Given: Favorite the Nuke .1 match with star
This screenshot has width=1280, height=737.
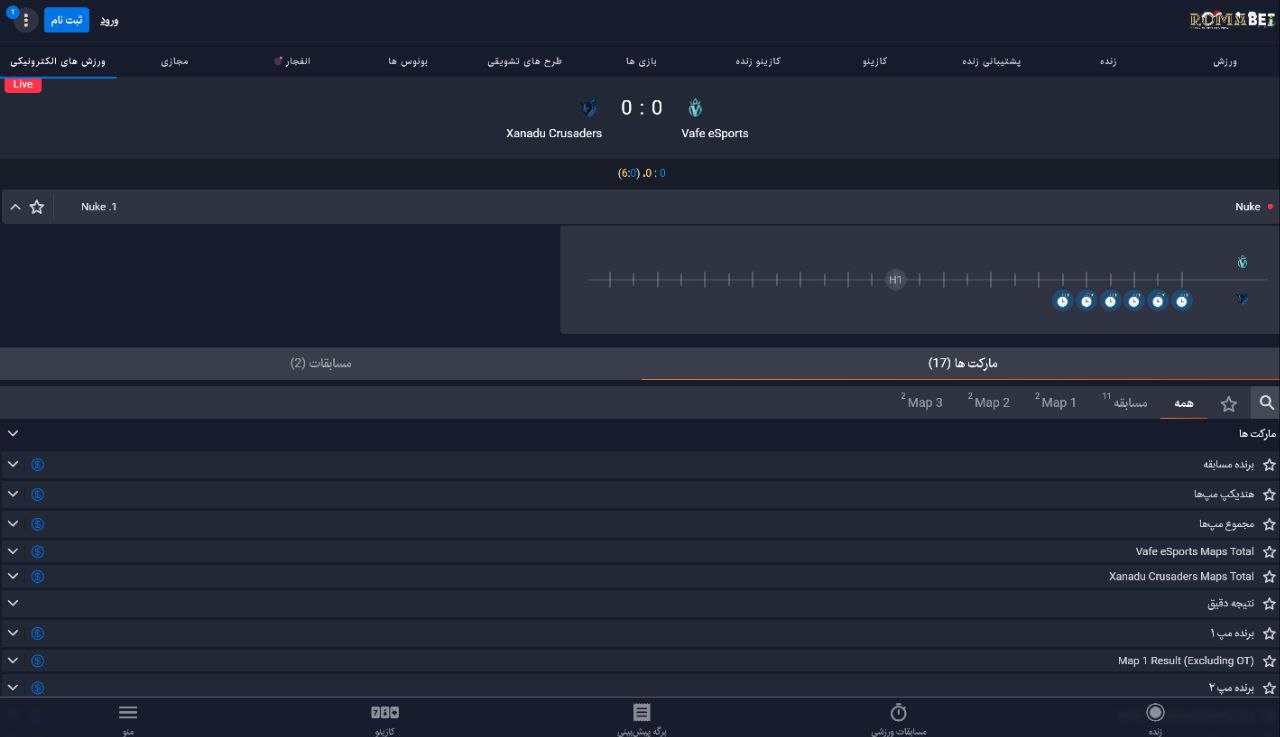Looking at the screenshot, I should [37, 207].
